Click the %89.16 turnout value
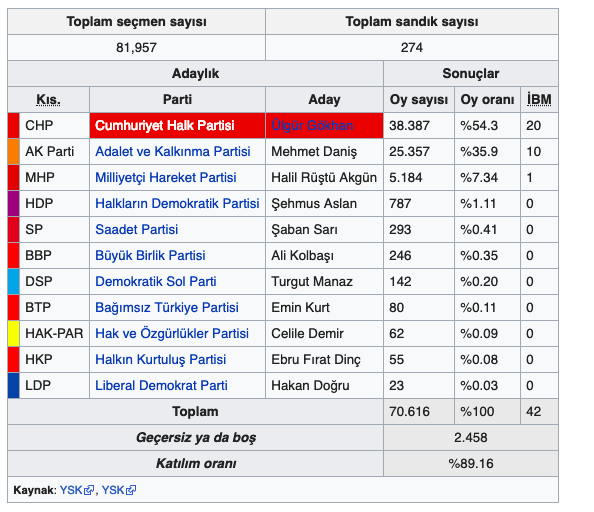The height and width of the screenshot is (512, 594). pos(471,464)
